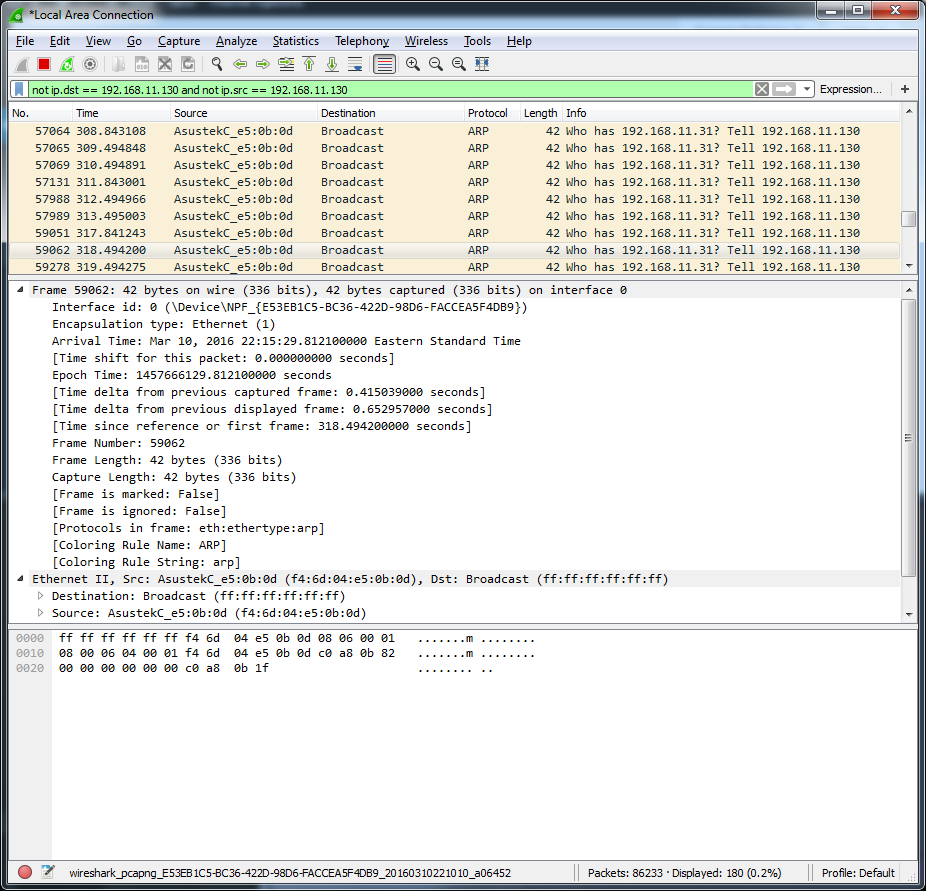This screenshot has height=891, width=926.
Task: Restart the current capture
Action: [67, 64]
